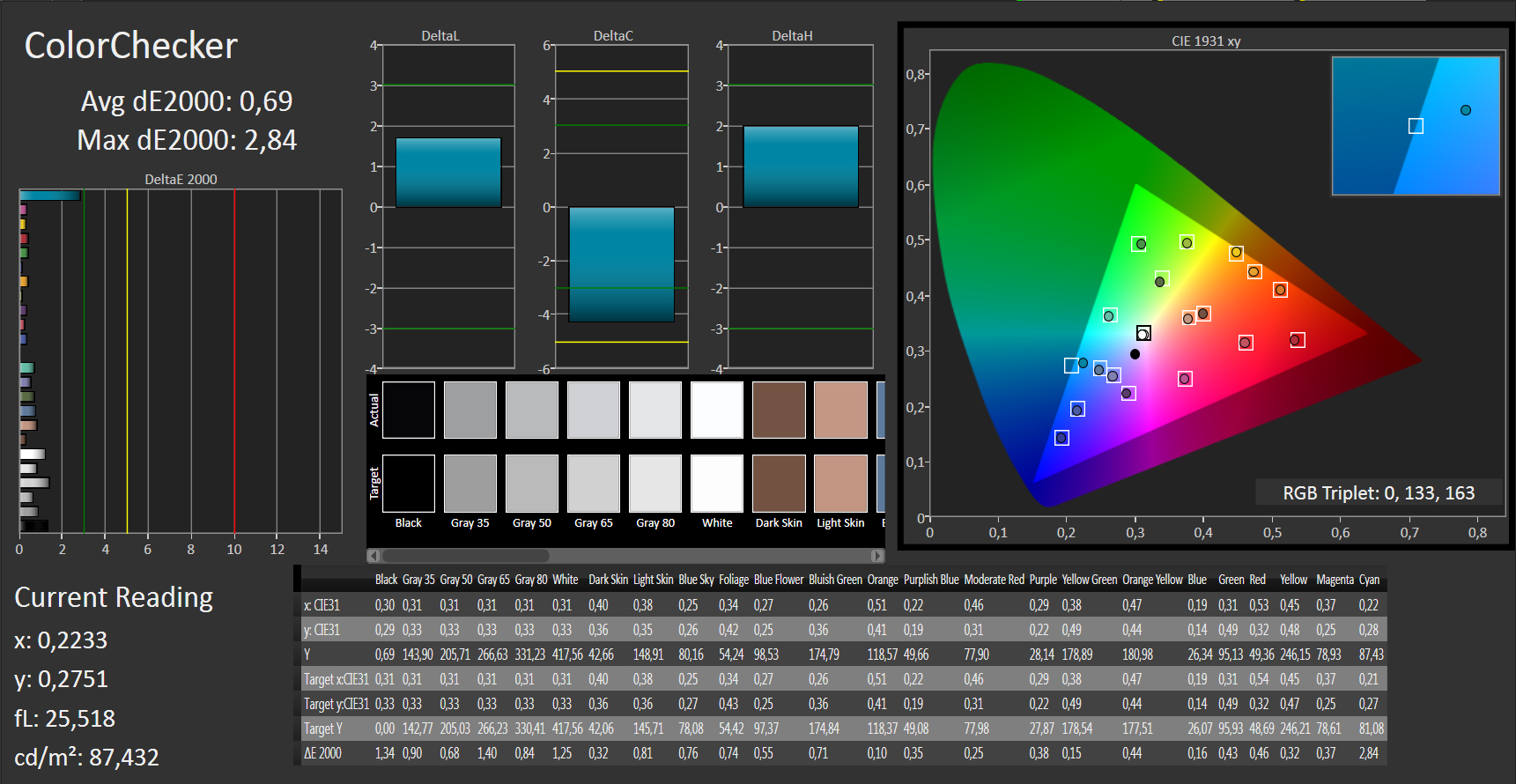Click the 2,84 cell in ΔE 2000 row
This screenshot has height=784, width=1516.
pyautogui.click(x=1369, y=753)
